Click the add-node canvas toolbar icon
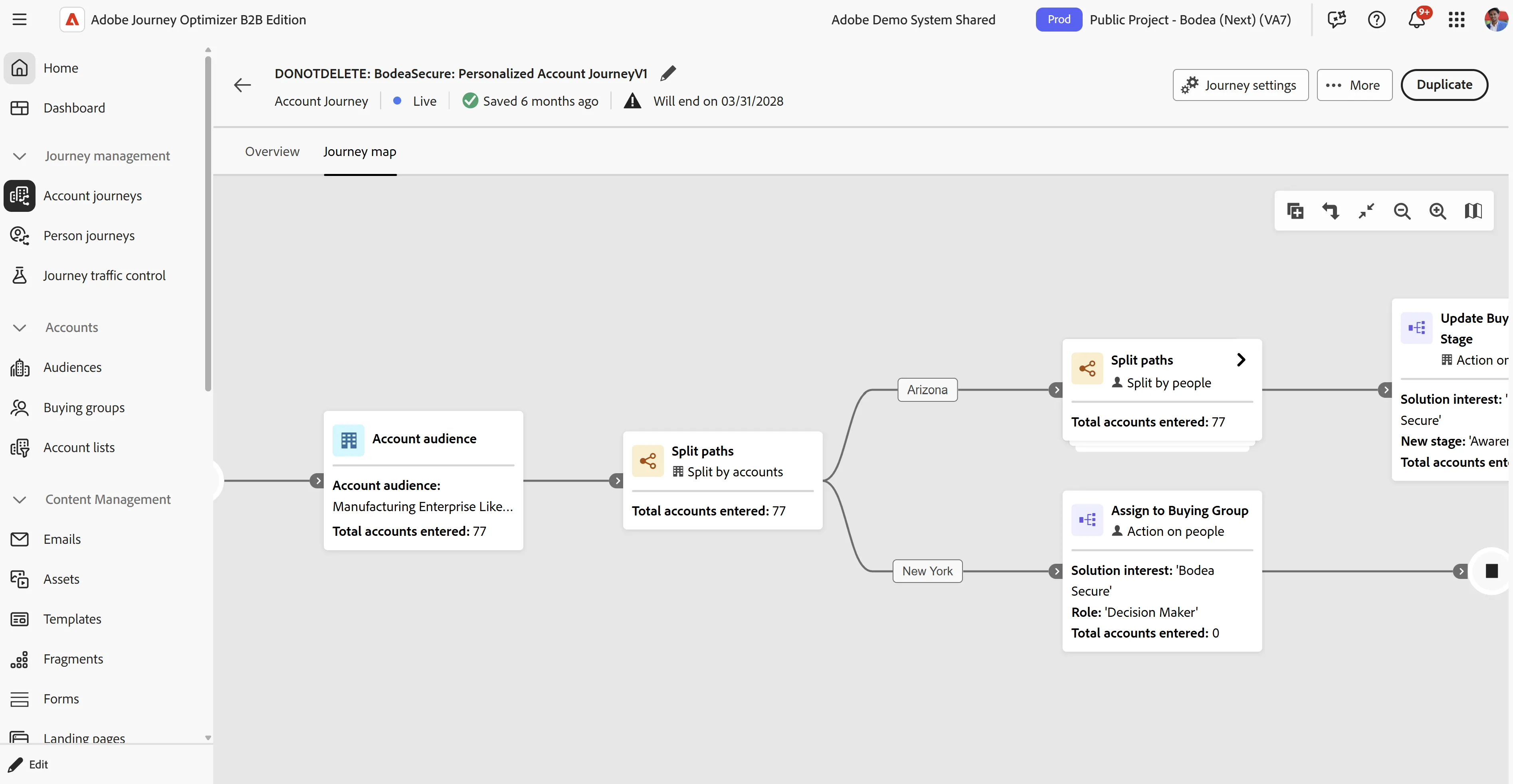 pyautogui.click(x=1295, y=211)
